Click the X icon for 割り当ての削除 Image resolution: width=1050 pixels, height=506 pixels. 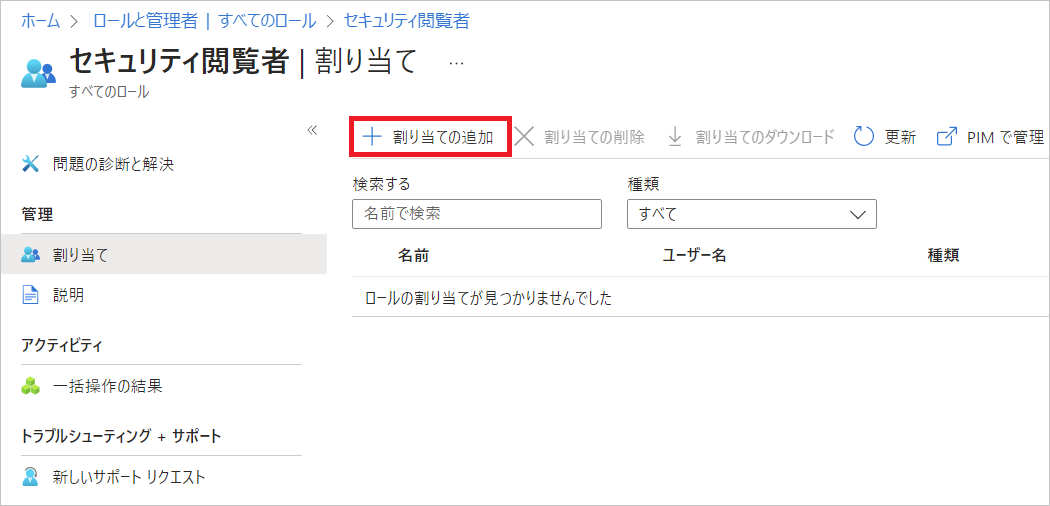pos(524,137)
